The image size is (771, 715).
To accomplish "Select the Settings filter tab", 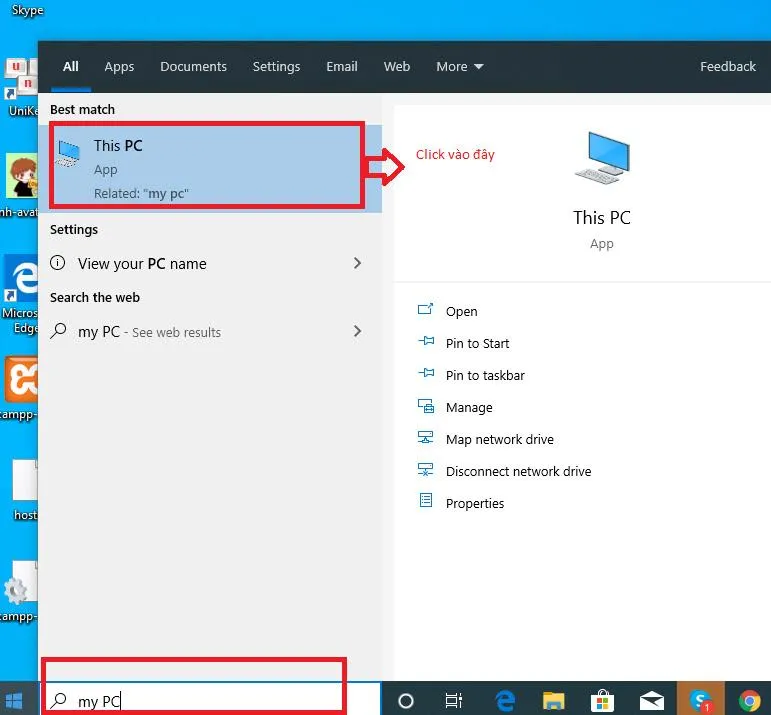I will click(x=276, y=67).
